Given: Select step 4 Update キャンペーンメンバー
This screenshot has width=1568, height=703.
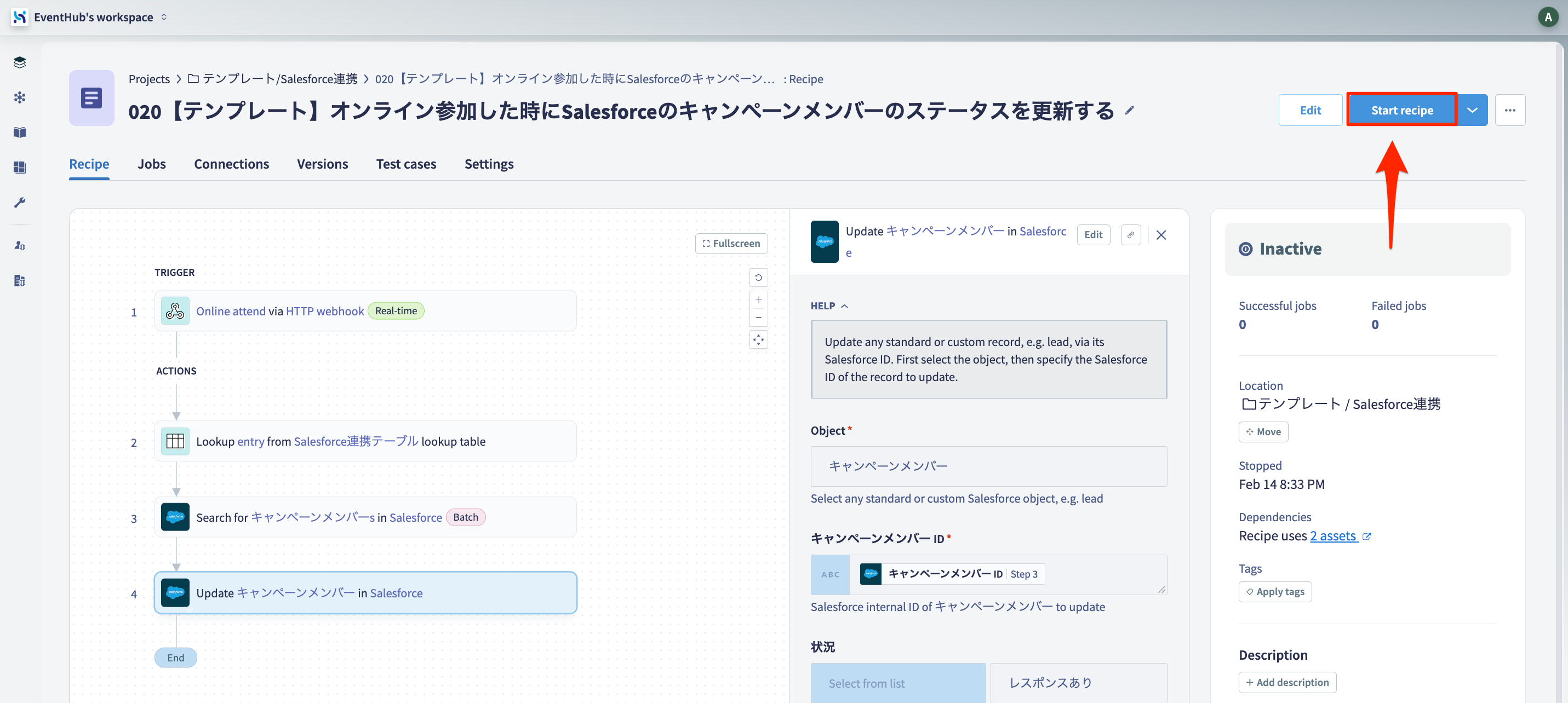Looking at the screenshot, I should pos(365,593).
